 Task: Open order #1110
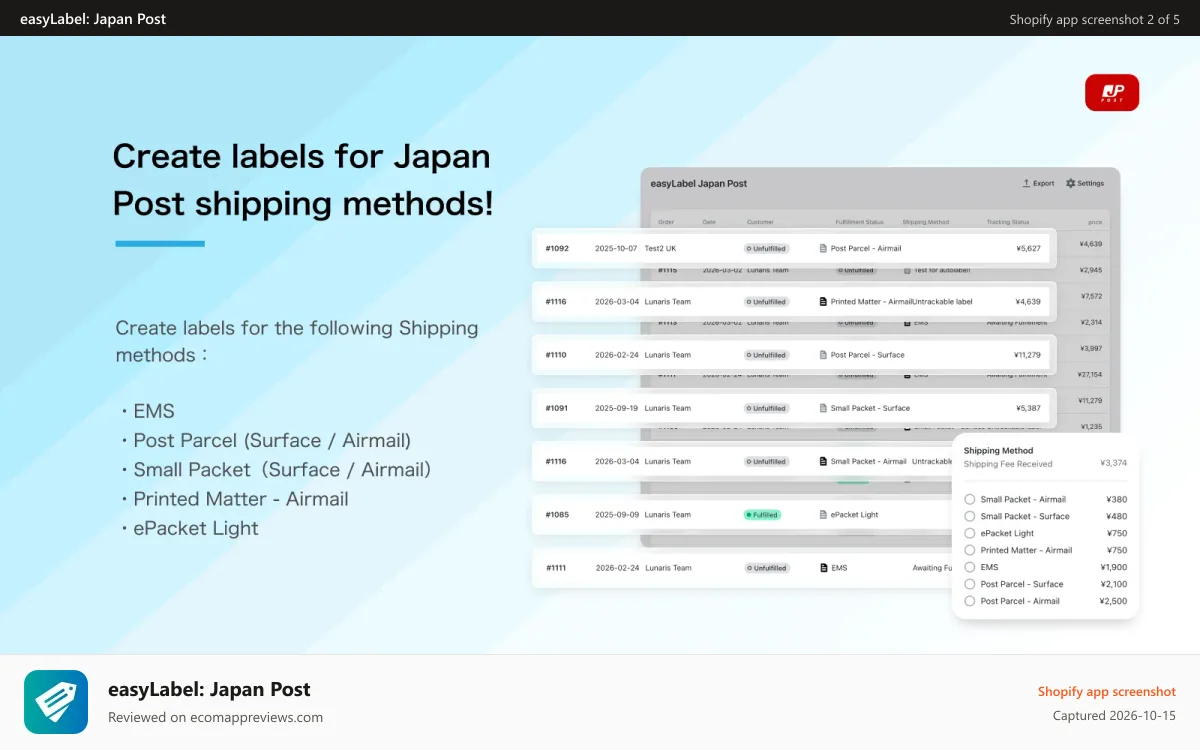[x=556, y=355]
